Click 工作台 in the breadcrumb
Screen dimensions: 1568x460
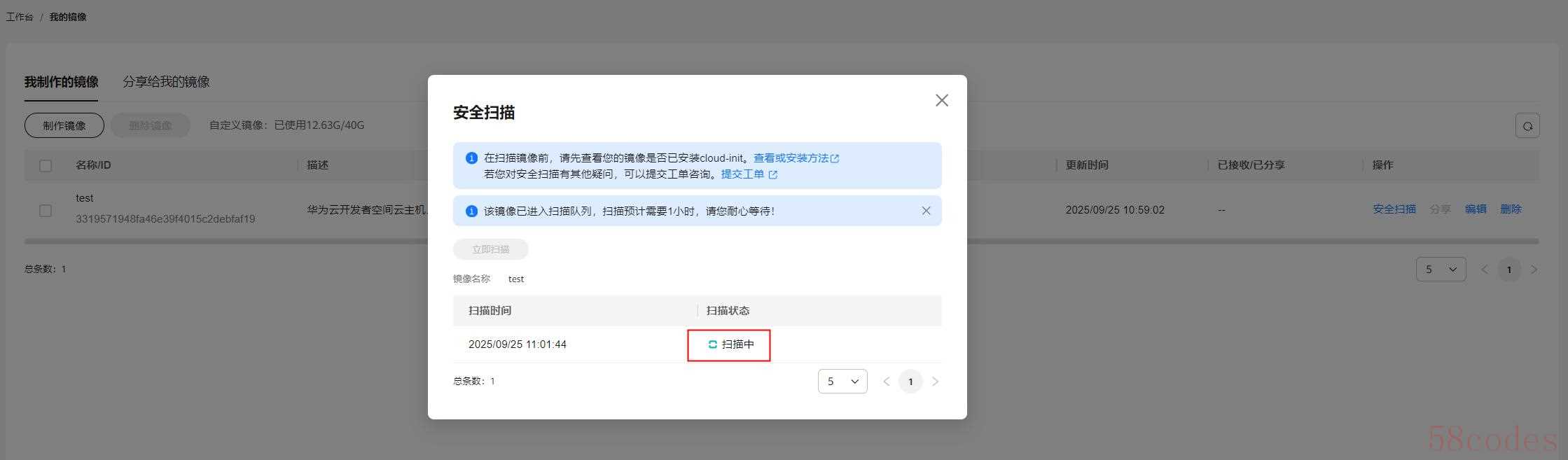coord(20,17)
